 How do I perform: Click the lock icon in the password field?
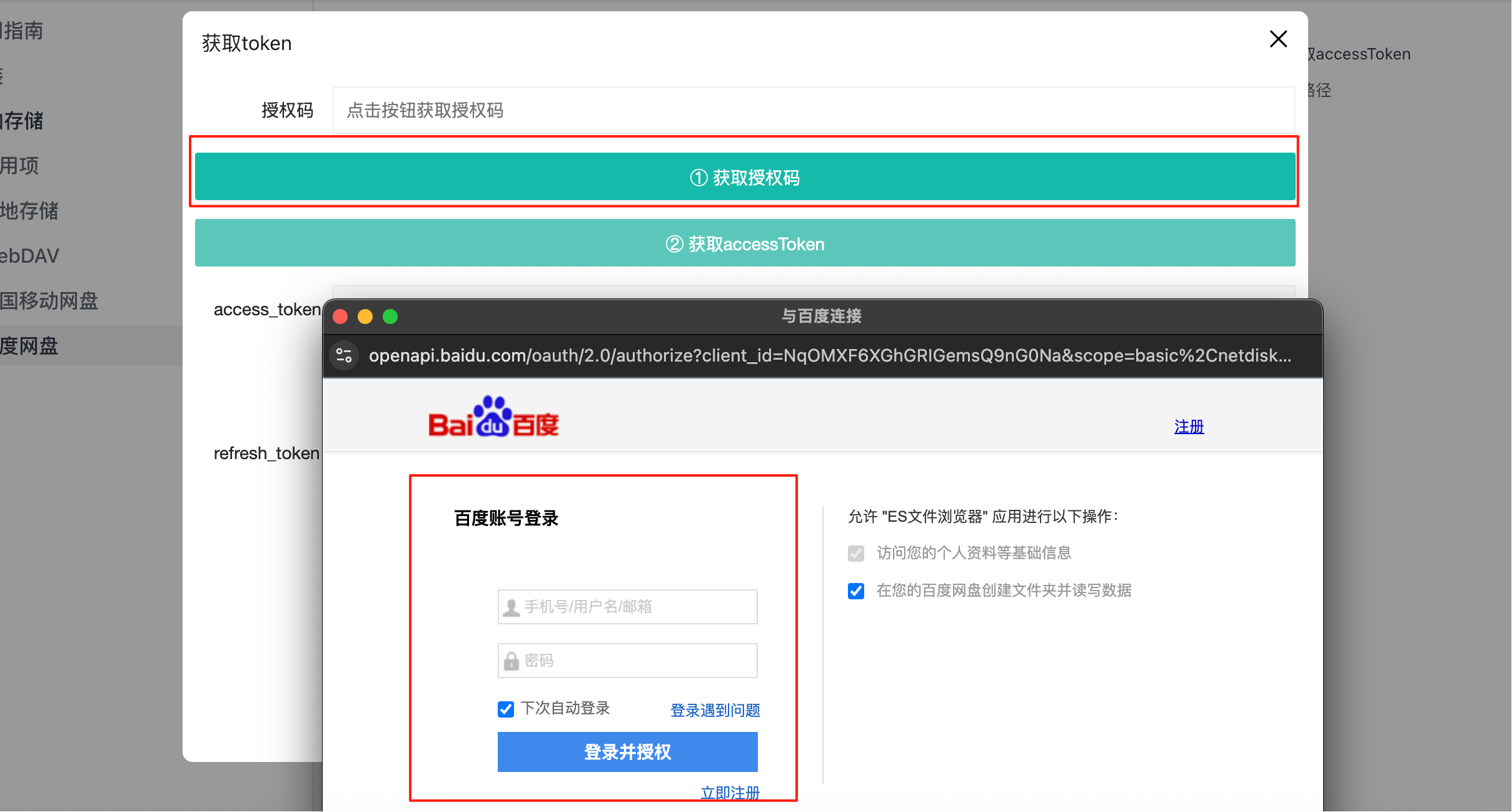point(512,661)
